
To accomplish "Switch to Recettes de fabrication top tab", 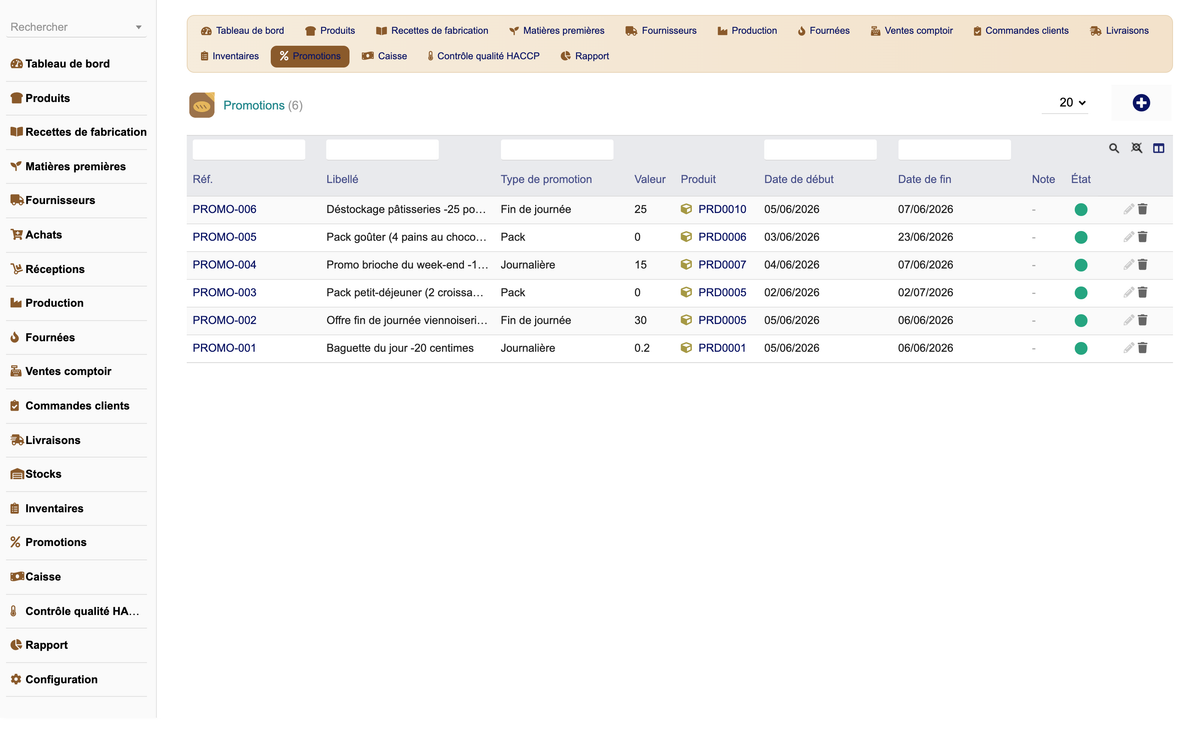I will [x=432, y=31].
